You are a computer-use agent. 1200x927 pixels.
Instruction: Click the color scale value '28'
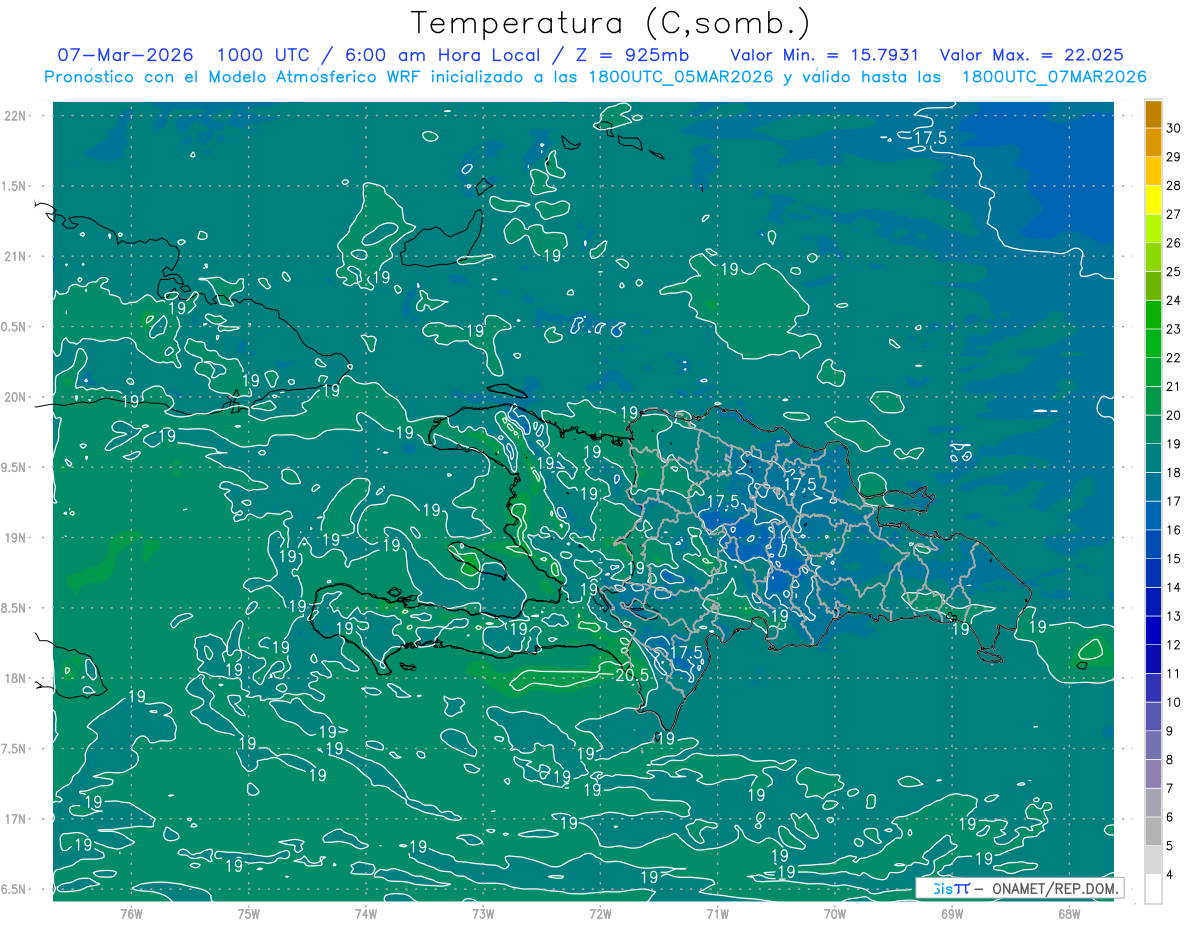(1174, 186)
